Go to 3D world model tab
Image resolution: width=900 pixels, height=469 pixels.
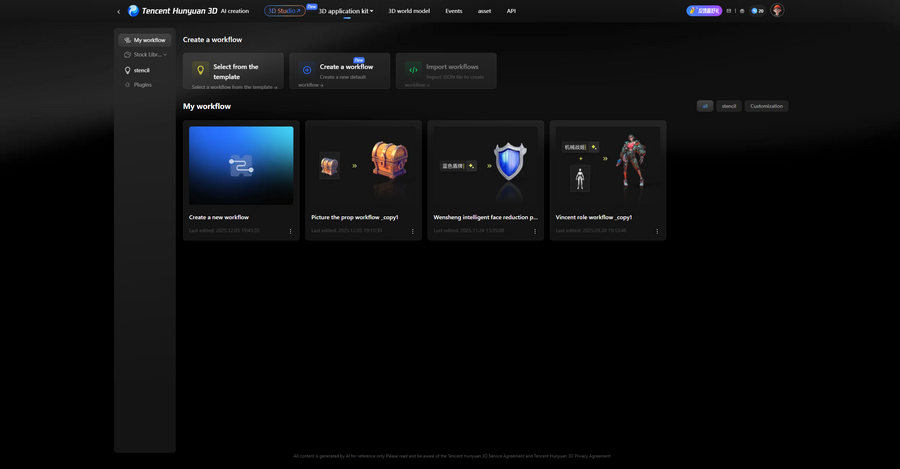click(409, 11)
